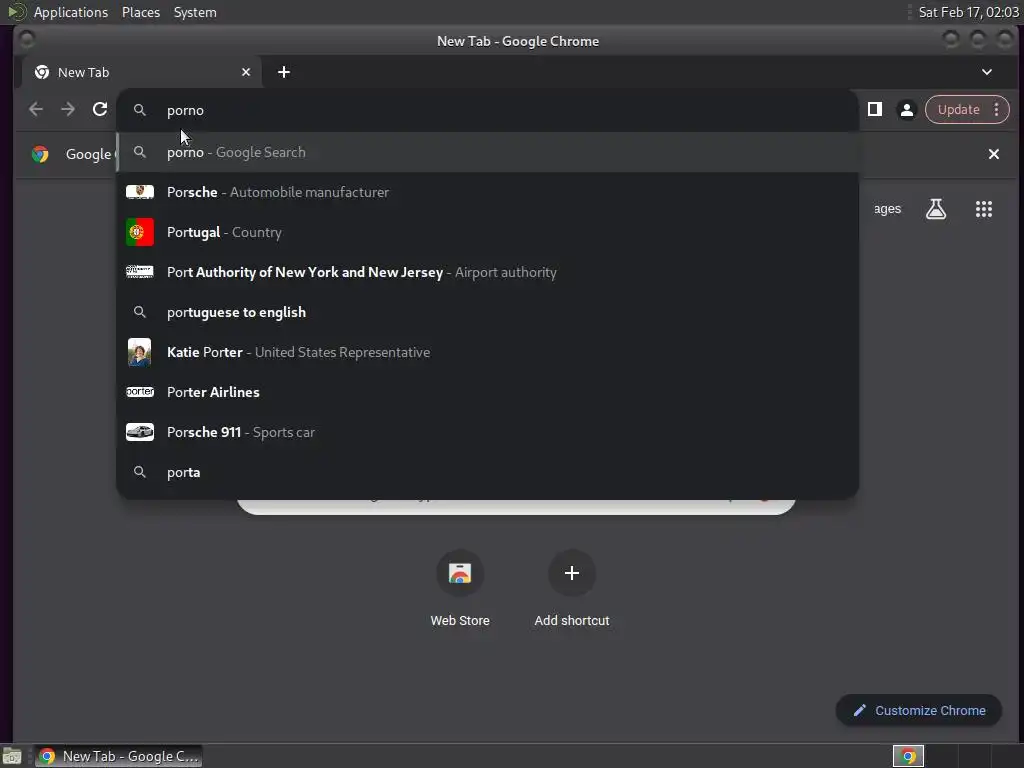The image size is (1024, 768).
Task: Open the Google apps grid icon
Action: (984, 209)
